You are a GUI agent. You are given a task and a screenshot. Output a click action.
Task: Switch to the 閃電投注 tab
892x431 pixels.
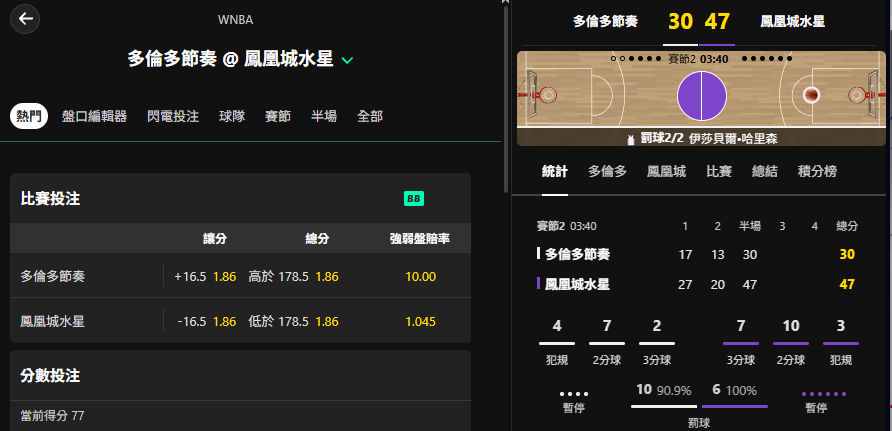point(173,117)
